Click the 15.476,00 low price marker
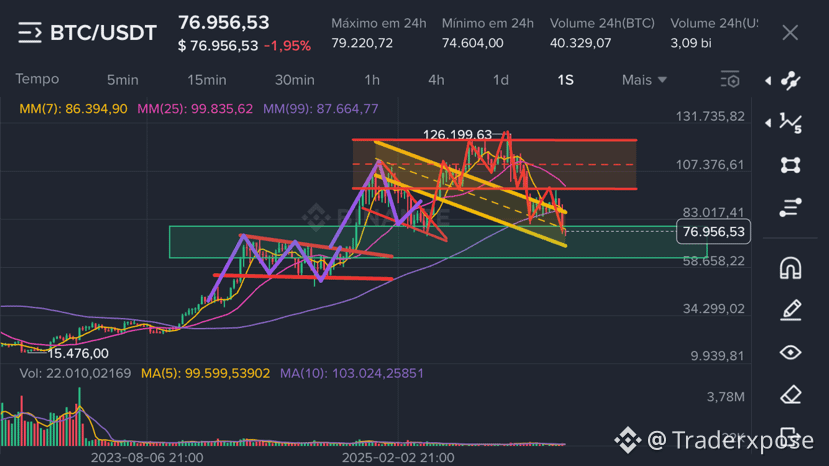829x466 pixels. [x=78, y=353]
